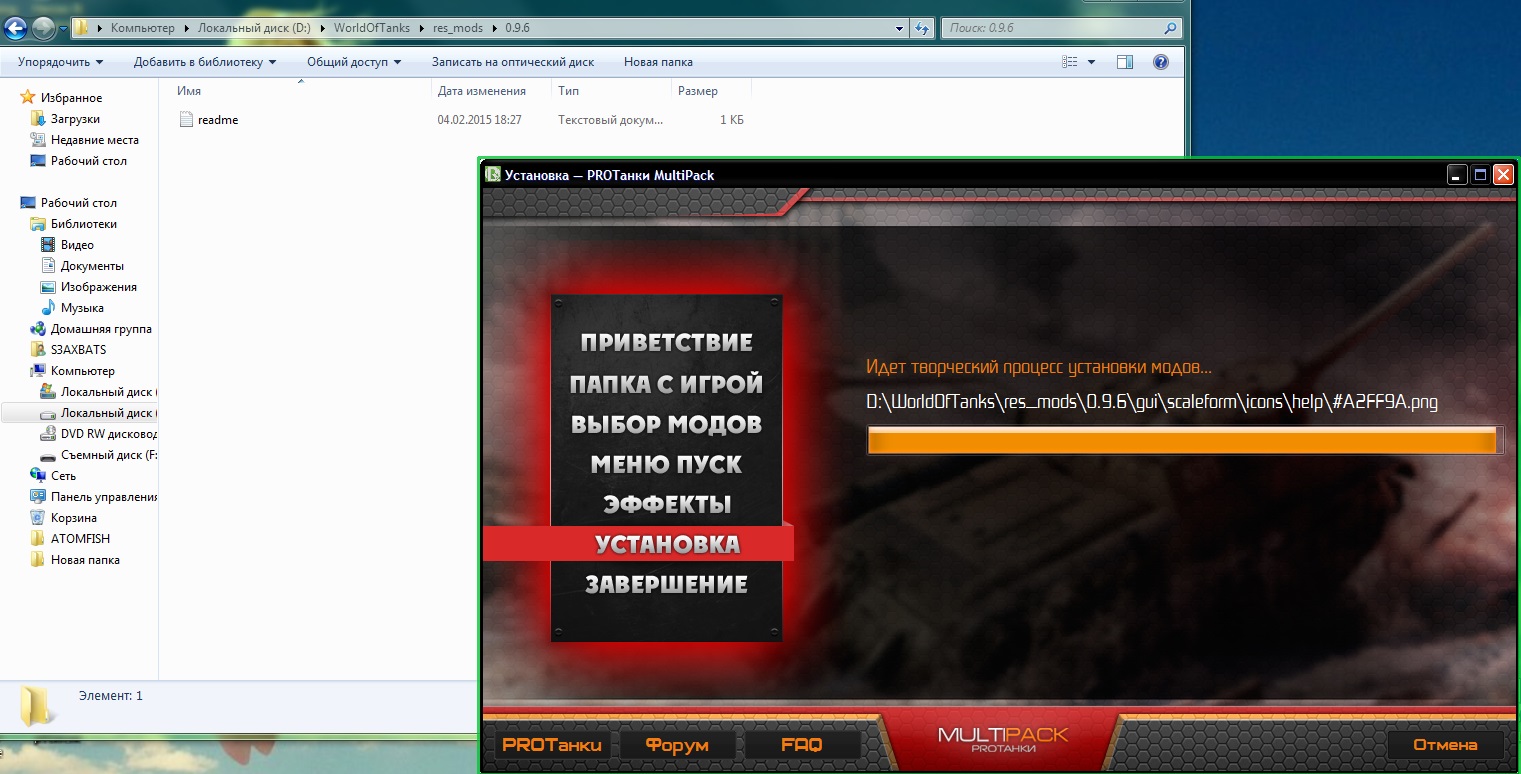Click the 0.9.6 breadcrumb segment
Screen dimensions: 1521x774
[518, 28]
